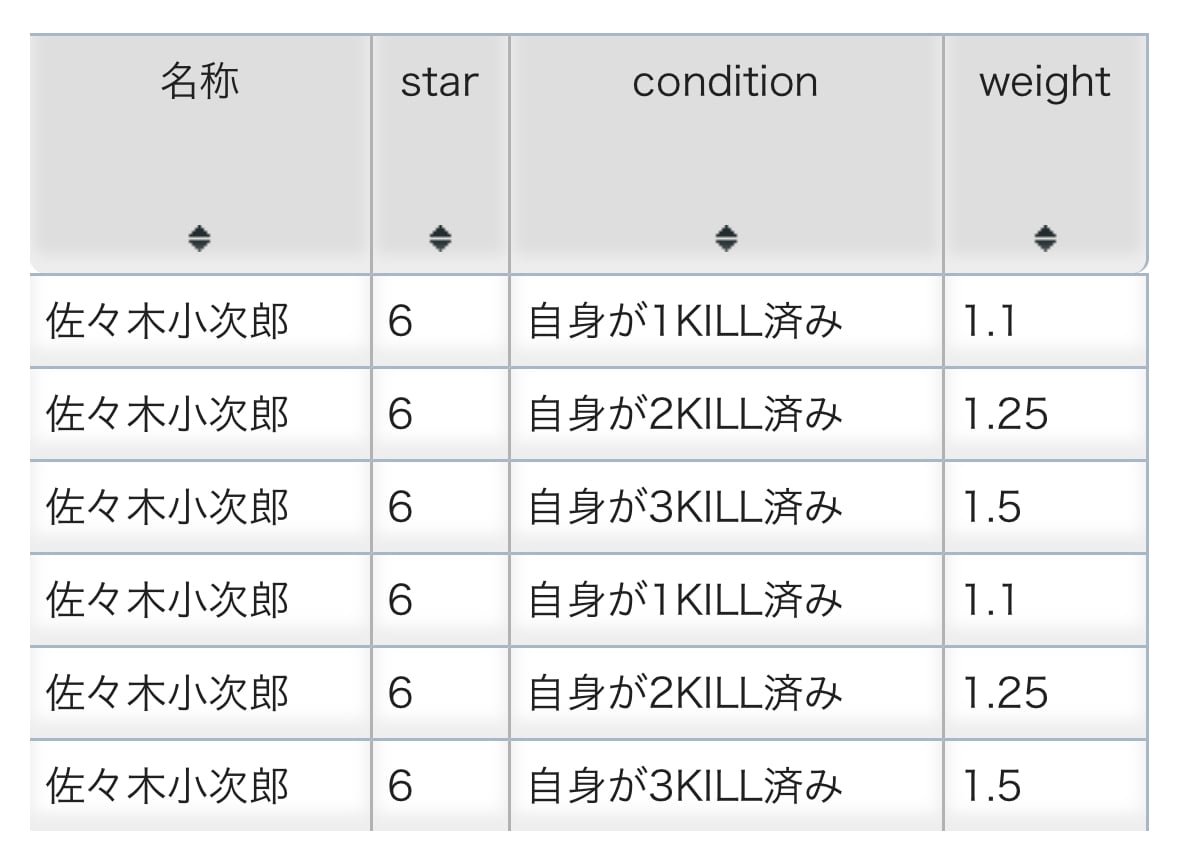Screen dimensions: 1179x865
Task: Click first row's 自身が1KILL済み condition cell
Action: [x=685, y=322]
